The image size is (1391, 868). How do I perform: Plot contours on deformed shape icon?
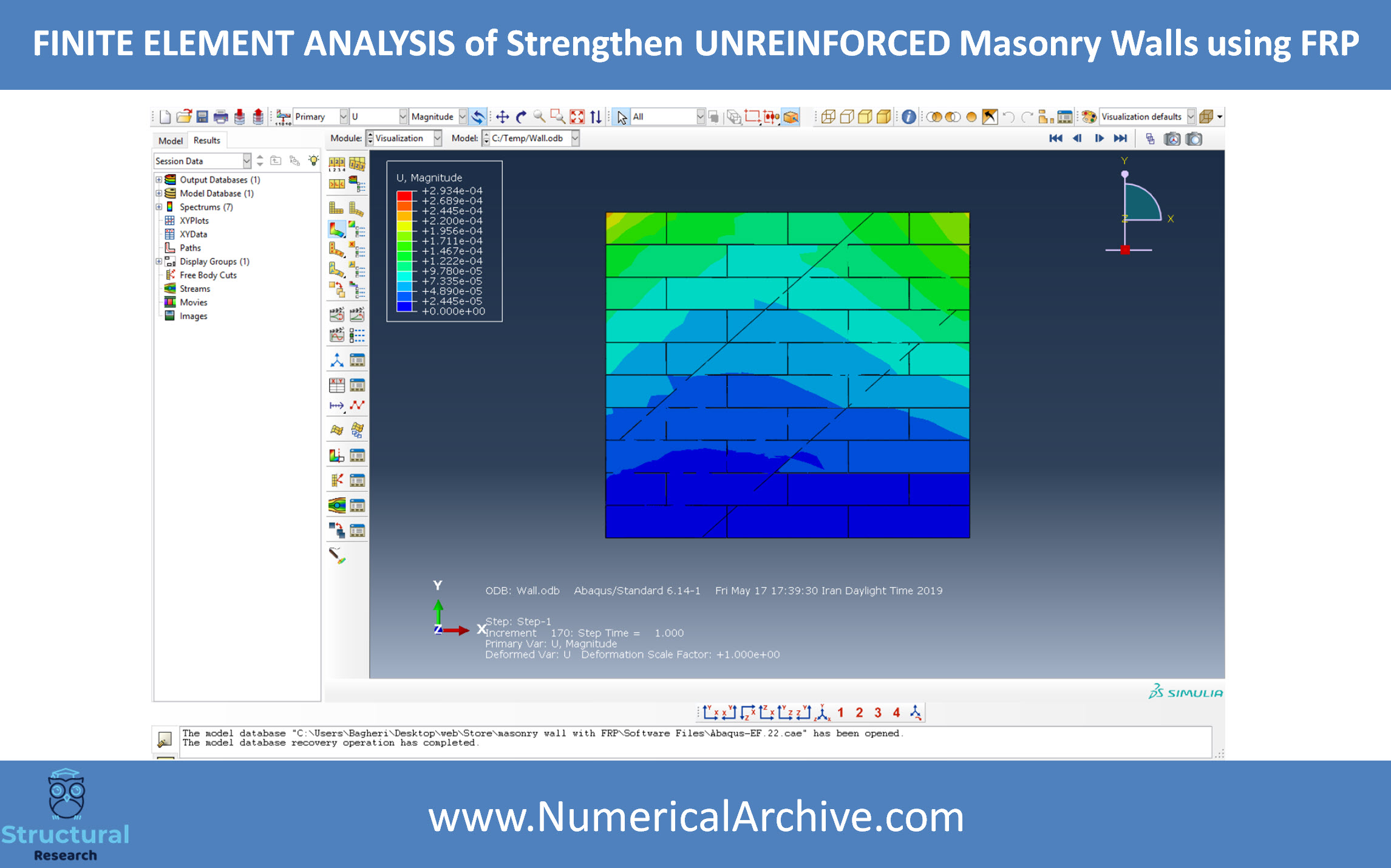336,229
